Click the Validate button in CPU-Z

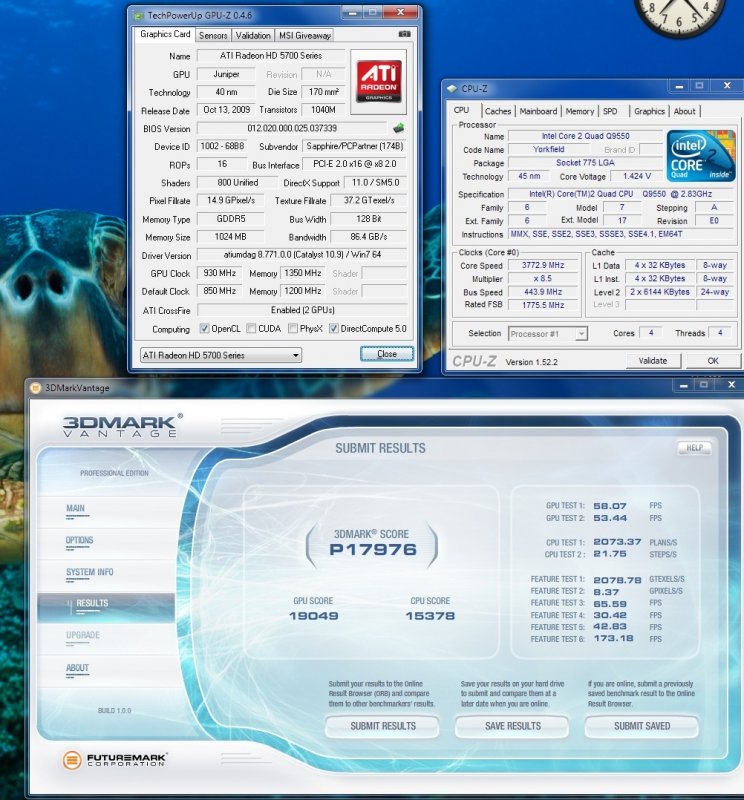(653, 361)
